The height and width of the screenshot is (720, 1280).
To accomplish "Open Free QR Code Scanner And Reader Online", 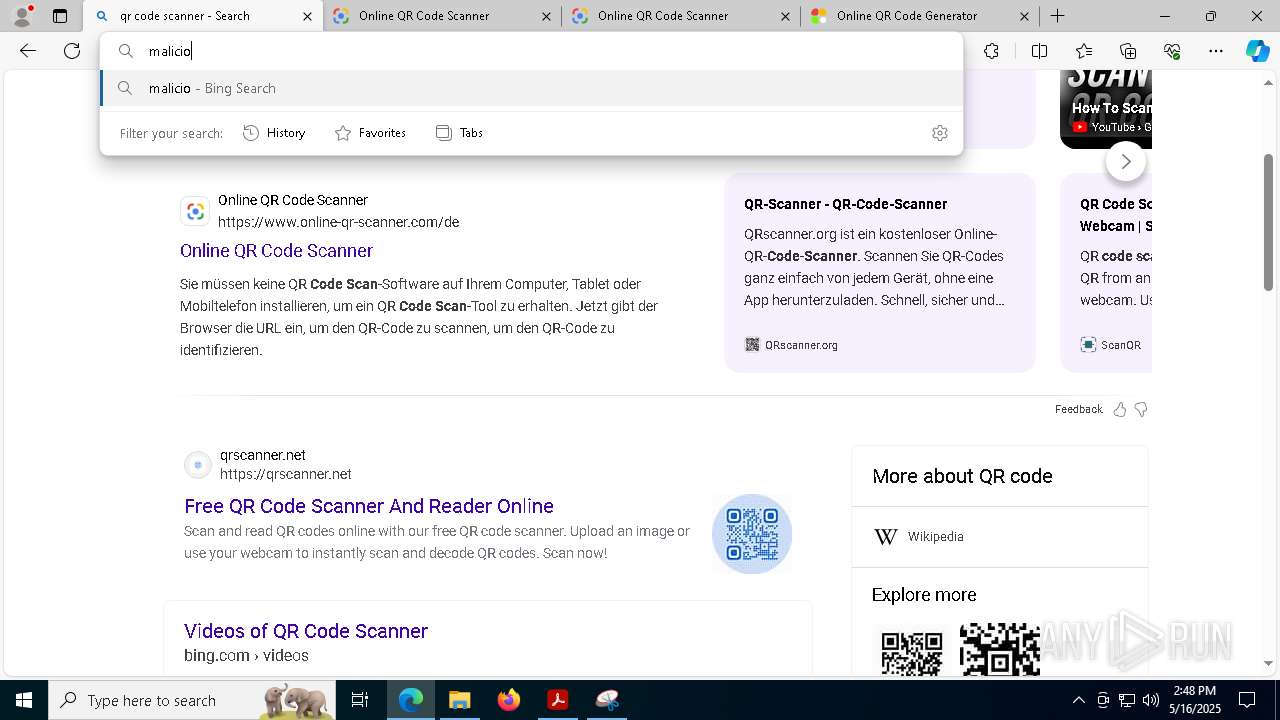I will point(369,506).
